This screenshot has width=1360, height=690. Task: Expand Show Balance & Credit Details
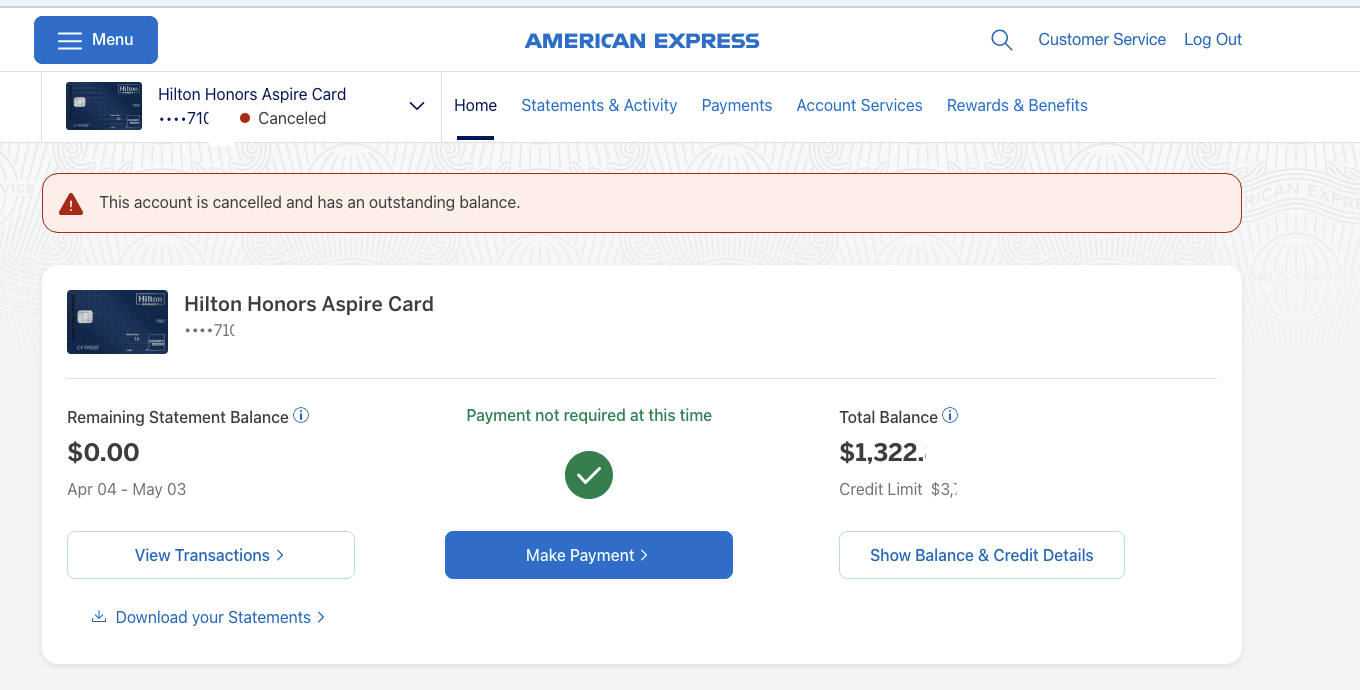pyautogui.click(x=982, y=555)
